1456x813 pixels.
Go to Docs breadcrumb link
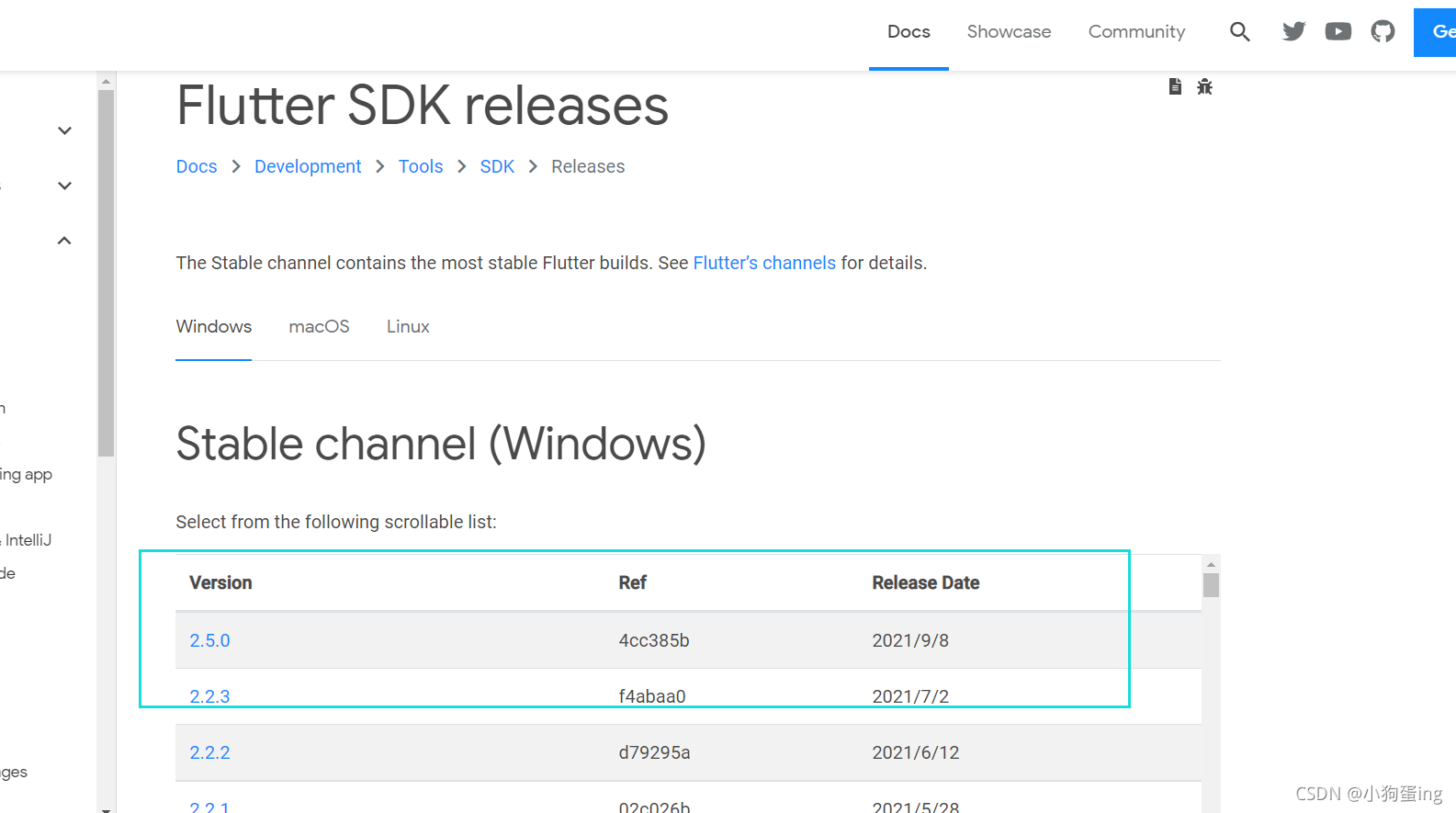coord(197,166)
